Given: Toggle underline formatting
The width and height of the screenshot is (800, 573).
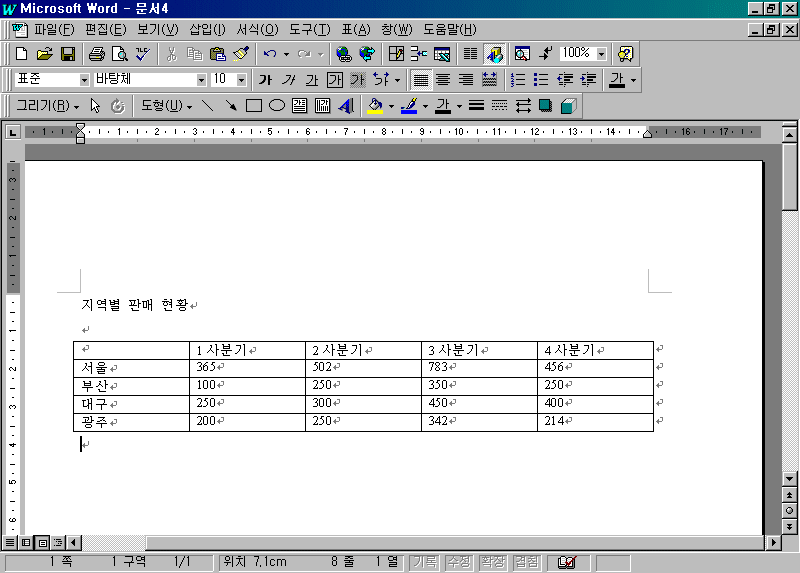Looking at the screenshot, I should coord(312,80).
